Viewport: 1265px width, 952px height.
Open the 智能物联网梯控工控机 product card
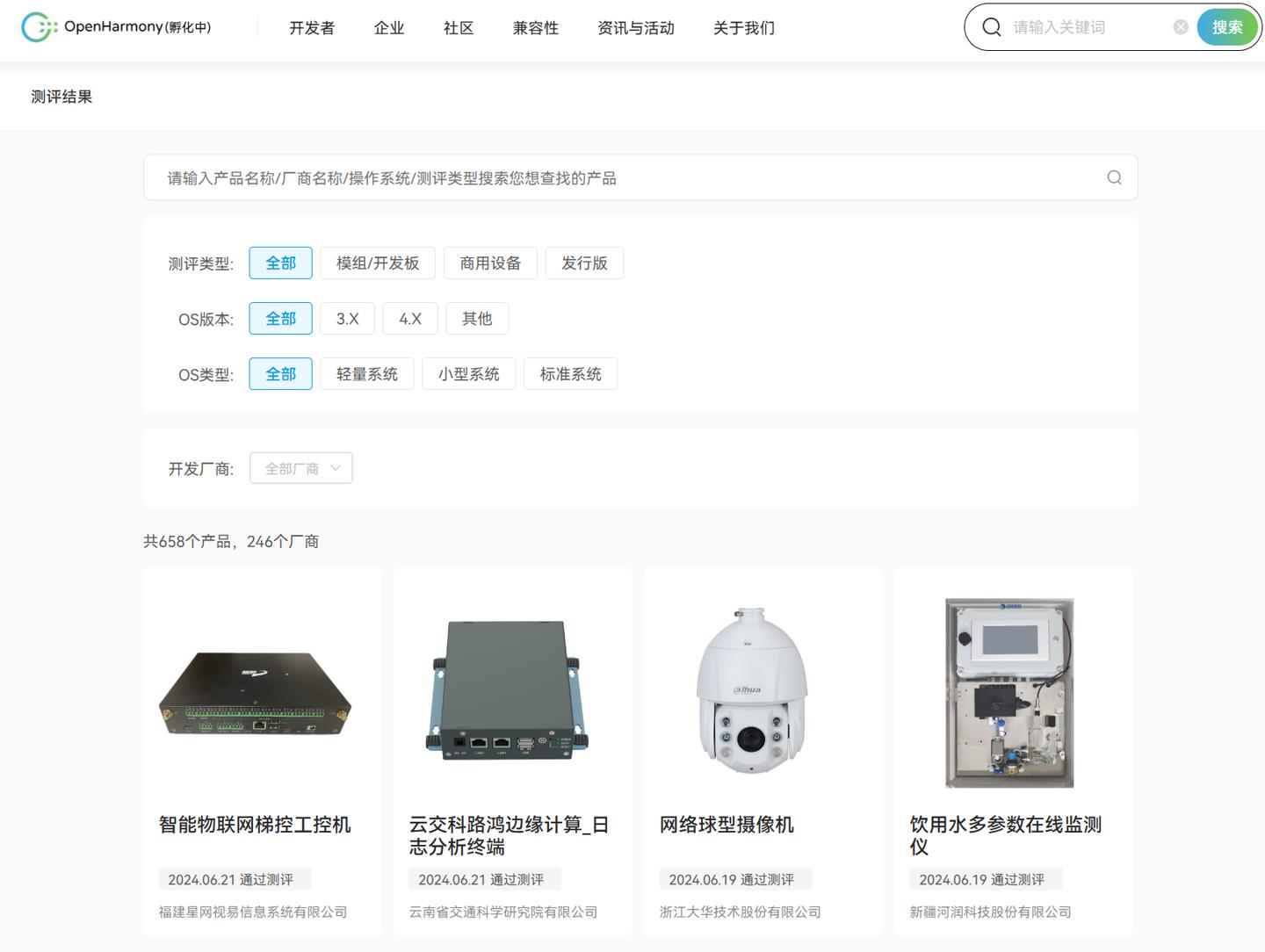[x=255, y=826]
